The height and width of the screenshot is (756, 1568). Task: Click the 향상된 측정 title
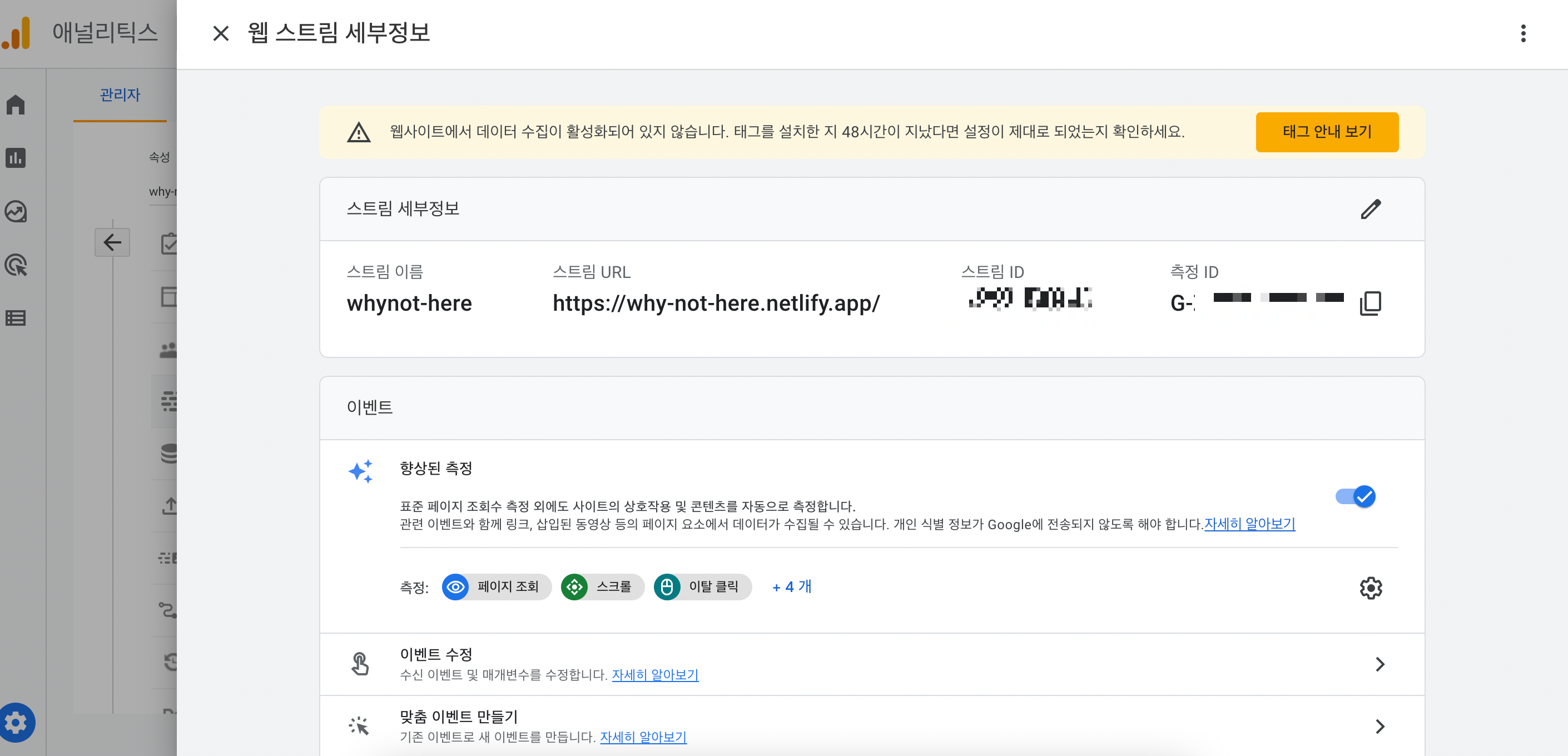tap(436, 468)
